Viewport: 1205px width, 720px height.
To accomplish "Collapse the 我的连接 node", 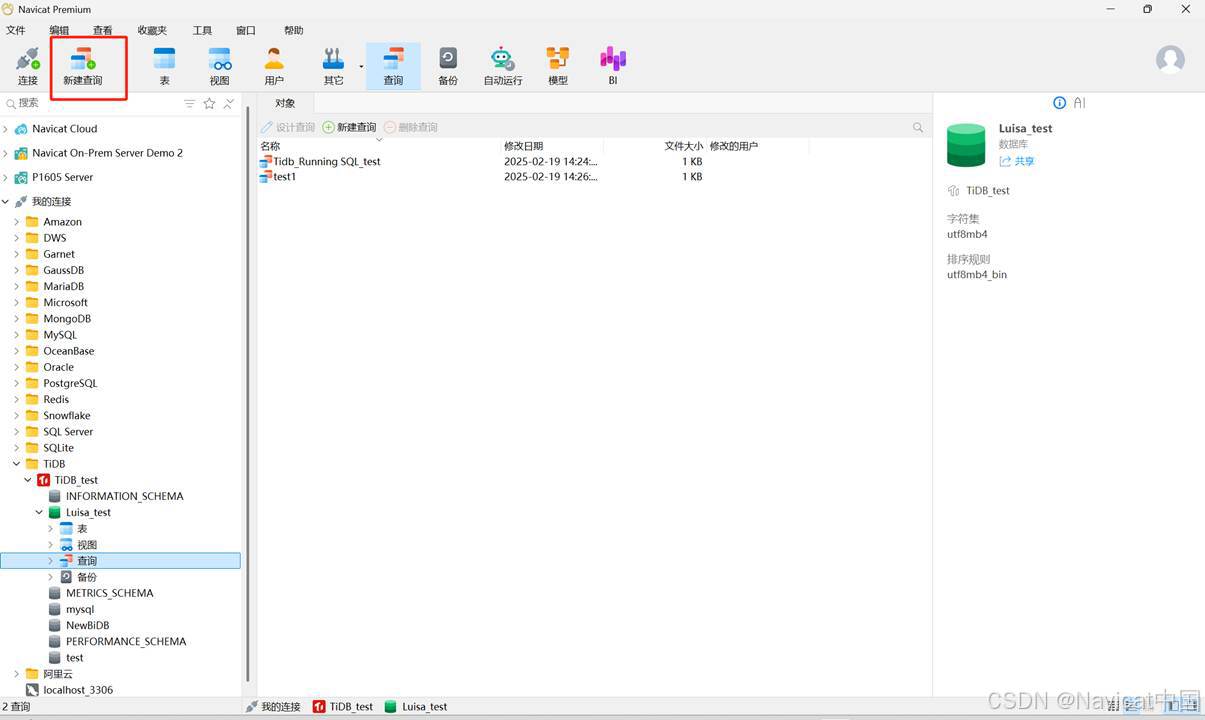I will (6, 202).
